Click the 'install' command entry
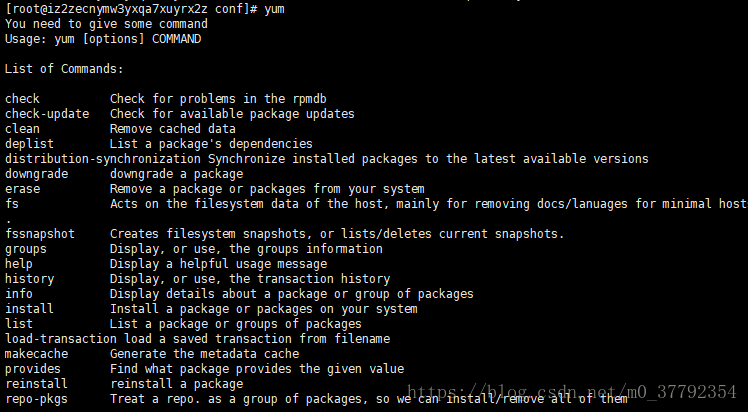Viewport: 748px width, 412px height. (29, 309)
